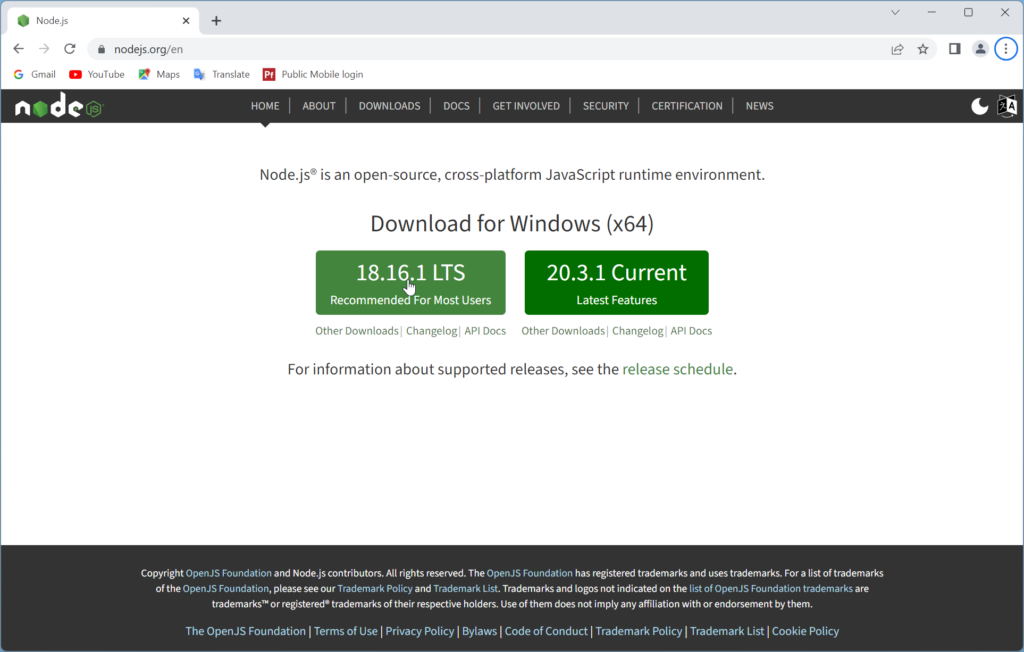Open Trademark List link in copyright paragraph
1024x652 pixels.
pyautogui.click(x=466, y=589)
